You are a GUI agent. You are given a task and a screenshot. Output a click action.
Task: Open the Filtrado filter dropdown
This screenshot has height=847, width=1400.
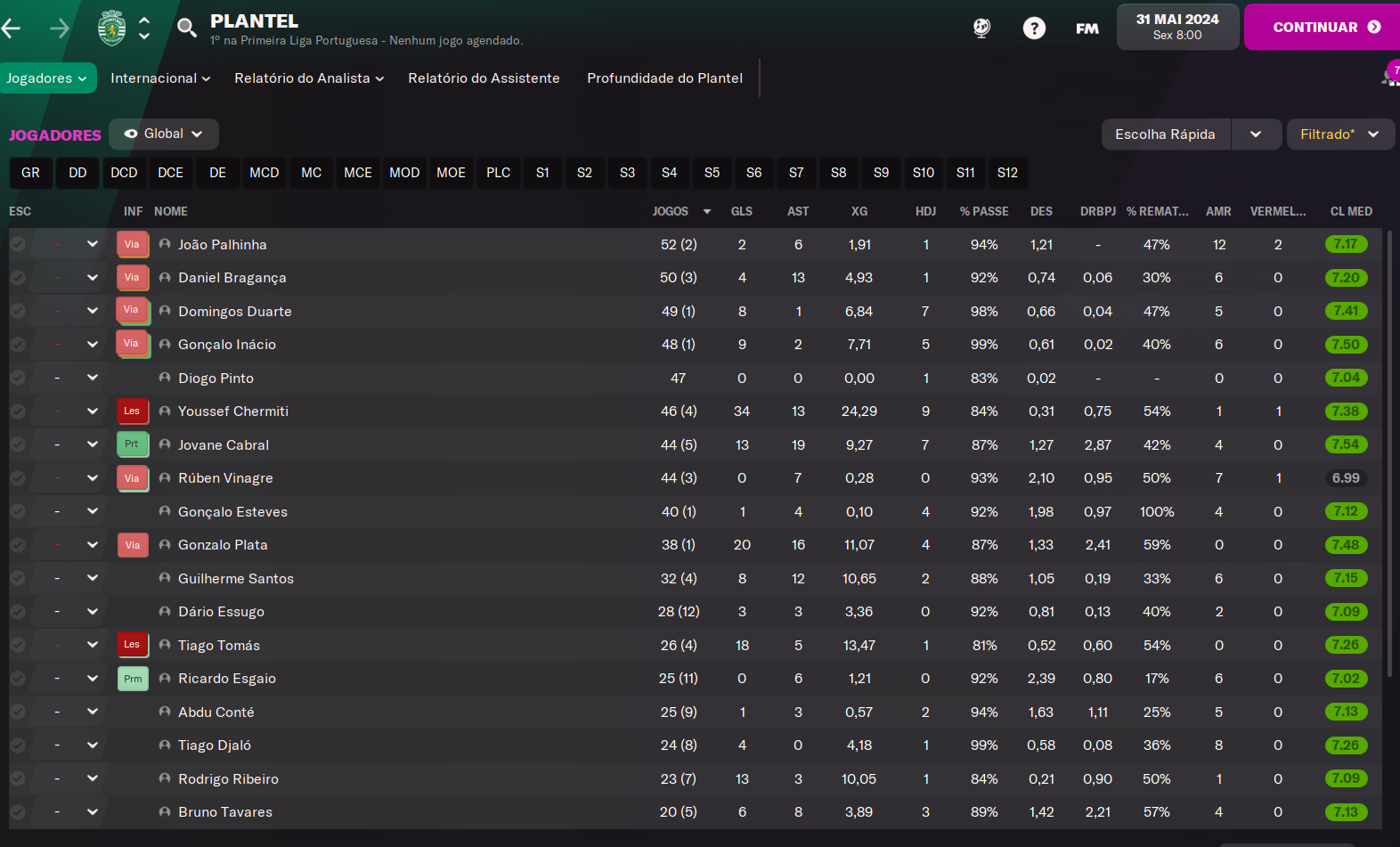tap(1340, 134)
